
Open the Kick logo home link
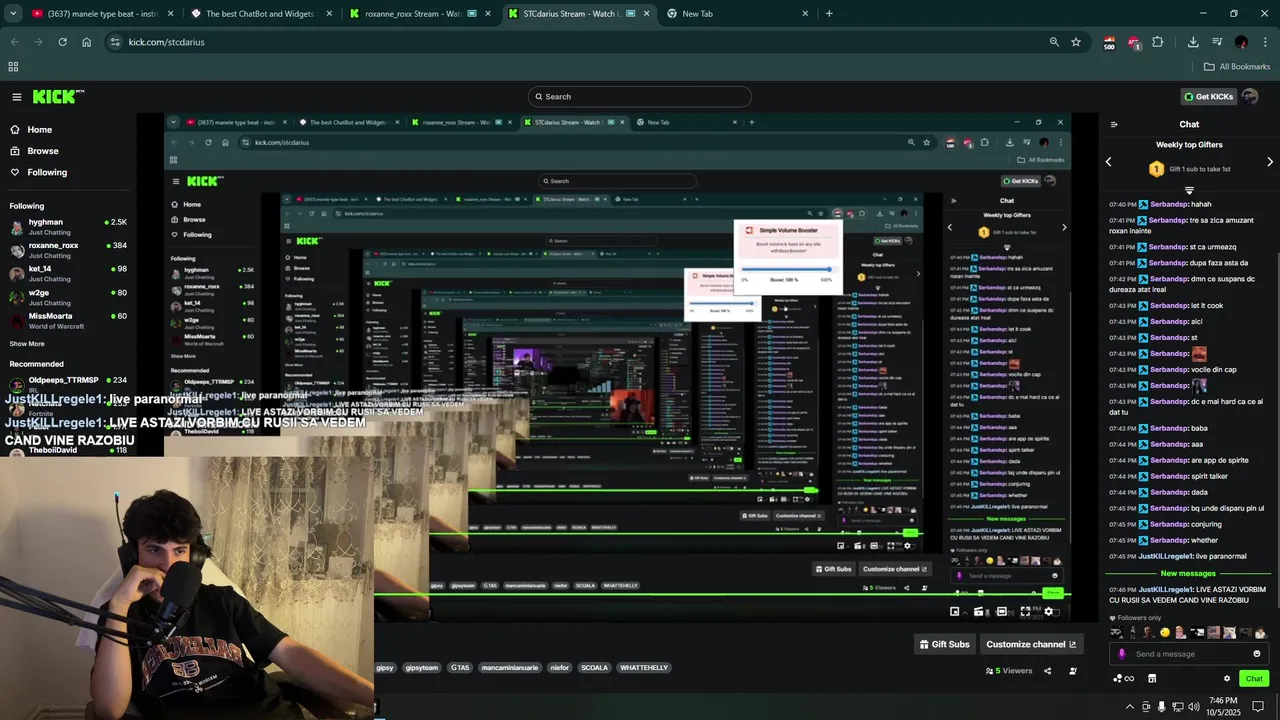tap(58, 97)
